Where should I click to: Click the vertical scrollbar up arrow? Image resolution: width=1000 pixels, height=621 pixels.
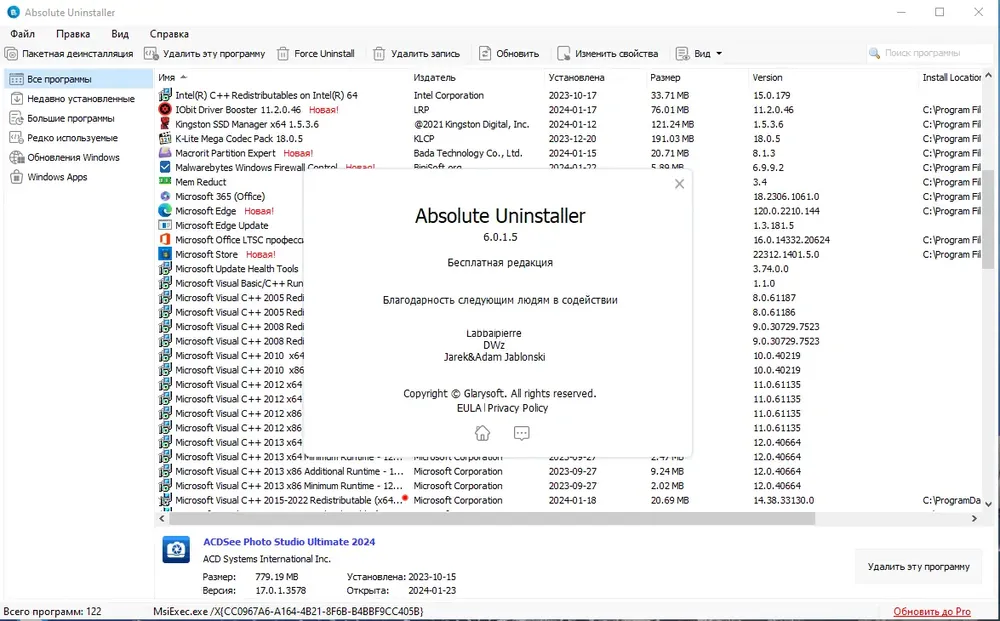coord(989,75)
